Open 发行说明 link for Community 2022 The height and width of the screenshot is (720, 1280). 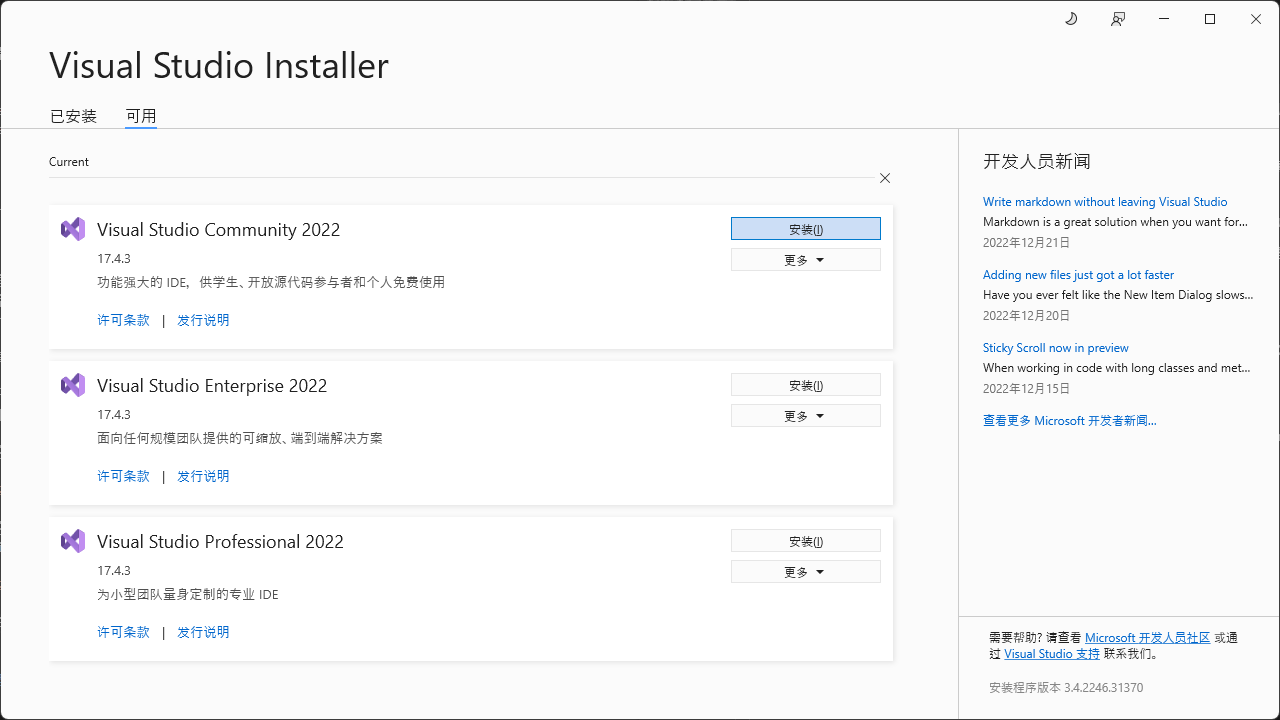[x=203, y=320]
